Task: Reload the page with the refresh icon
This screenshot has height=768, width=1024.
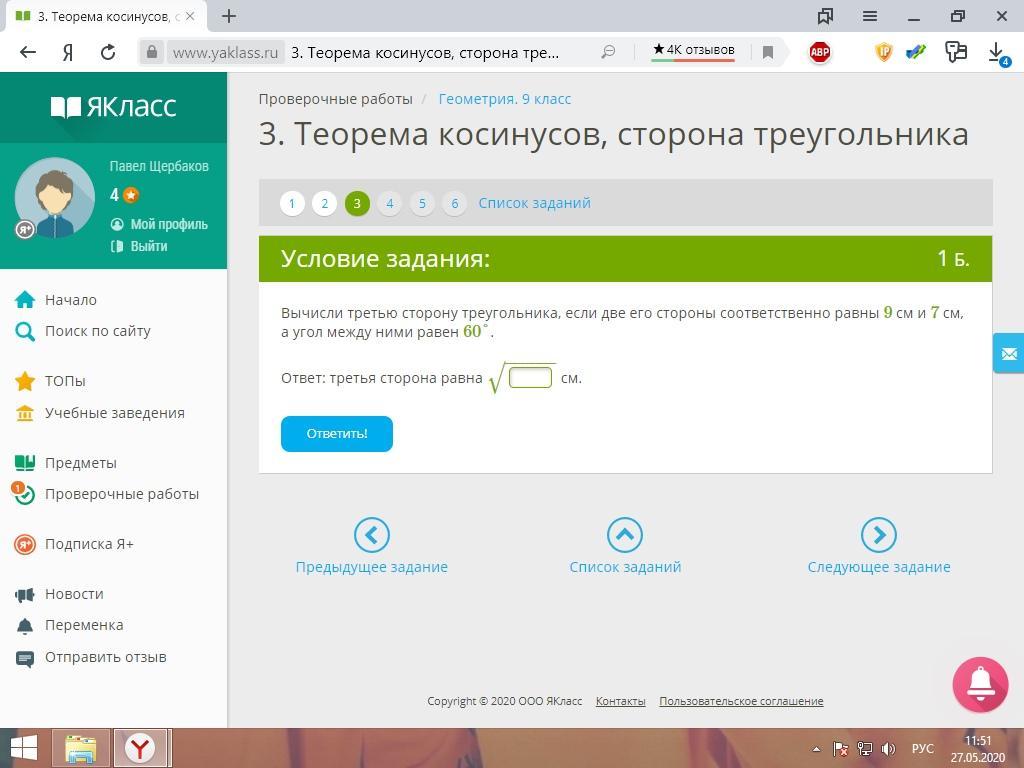Action: [x=108, y=52]
